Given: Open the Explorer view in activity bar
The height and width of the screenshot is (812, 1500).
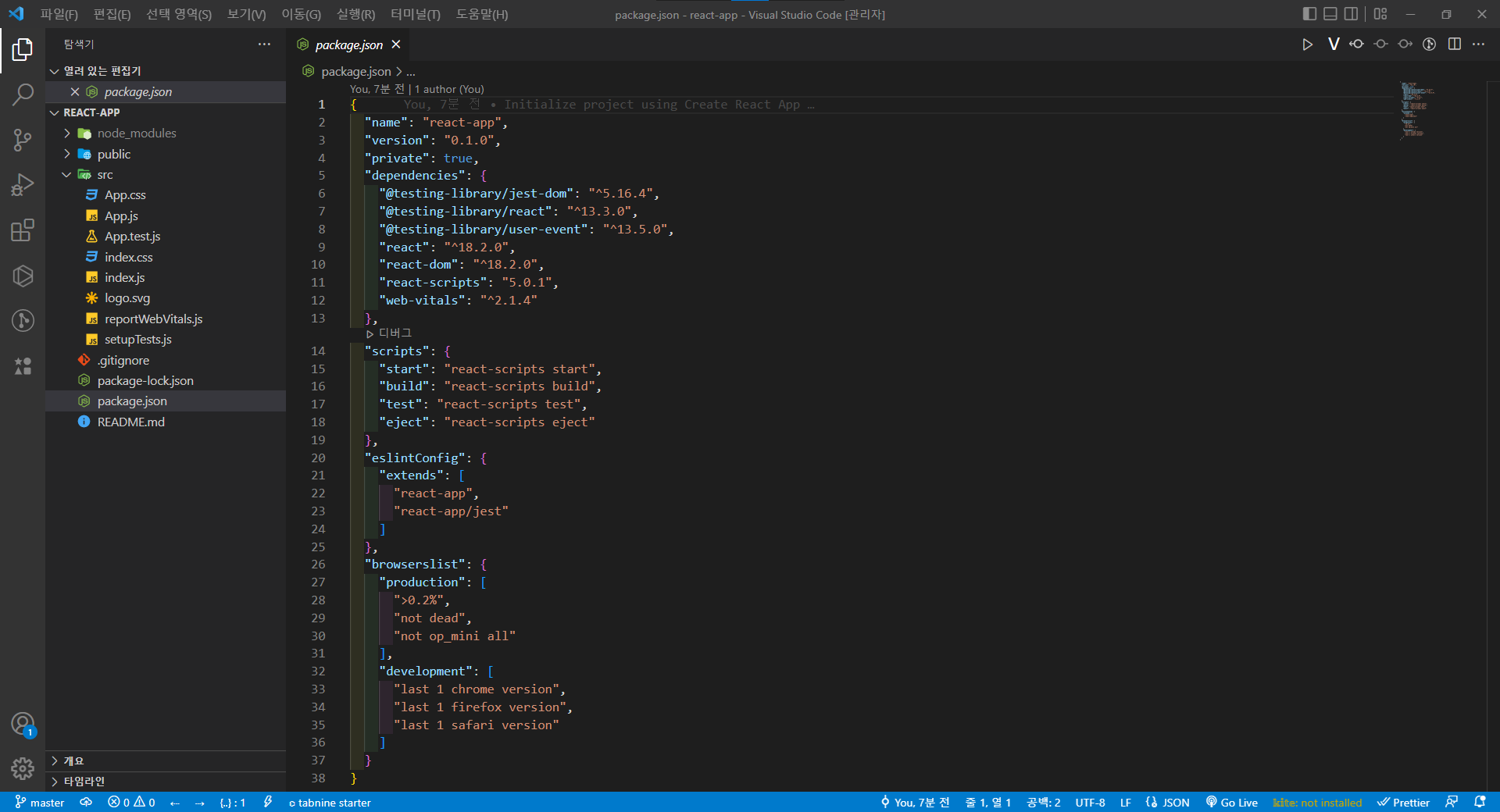Looking at the screenshot, I should point(23,50).
